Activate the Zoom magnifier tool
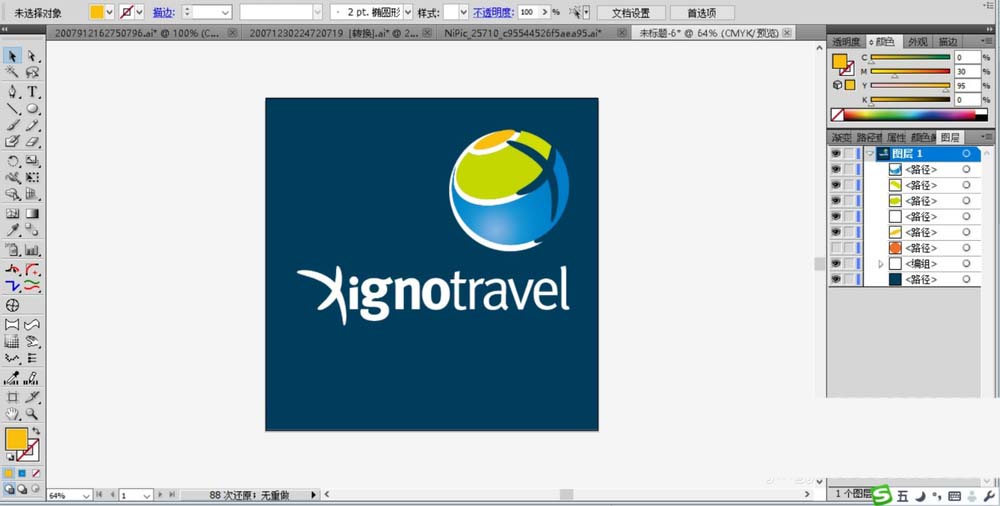The image size is (1000, 506). [32, 414]
